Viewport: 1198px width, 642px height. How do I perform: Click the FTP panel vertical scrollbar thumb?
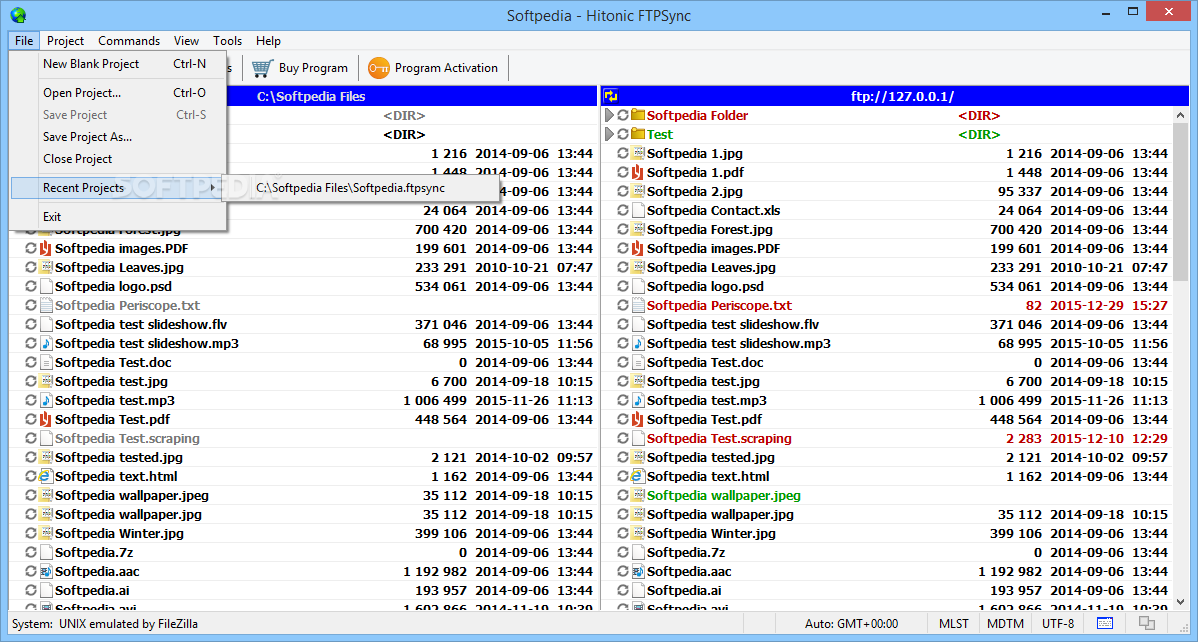[1180, 202]
